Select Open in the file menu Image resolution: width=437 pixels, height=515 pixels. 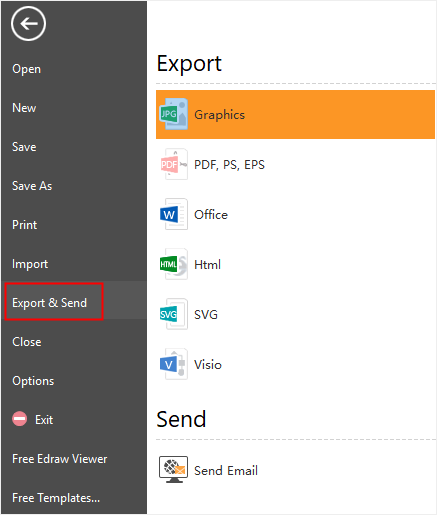[26, 69]
